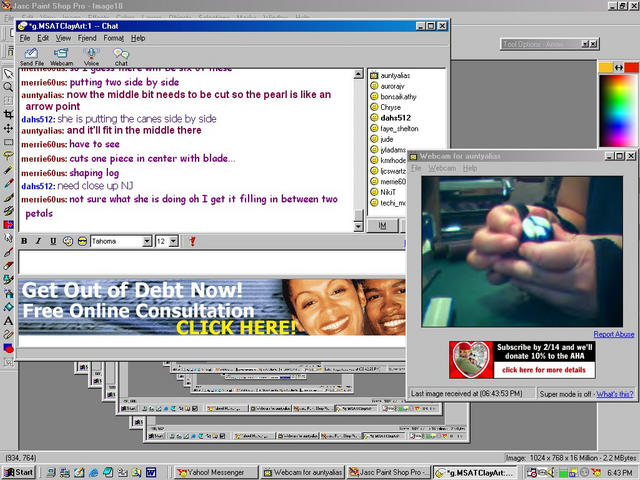This screenshot has width=640, height=480.
Task: Switch to Yahoo! Messenger taskbar button
Action: point(217,472)
